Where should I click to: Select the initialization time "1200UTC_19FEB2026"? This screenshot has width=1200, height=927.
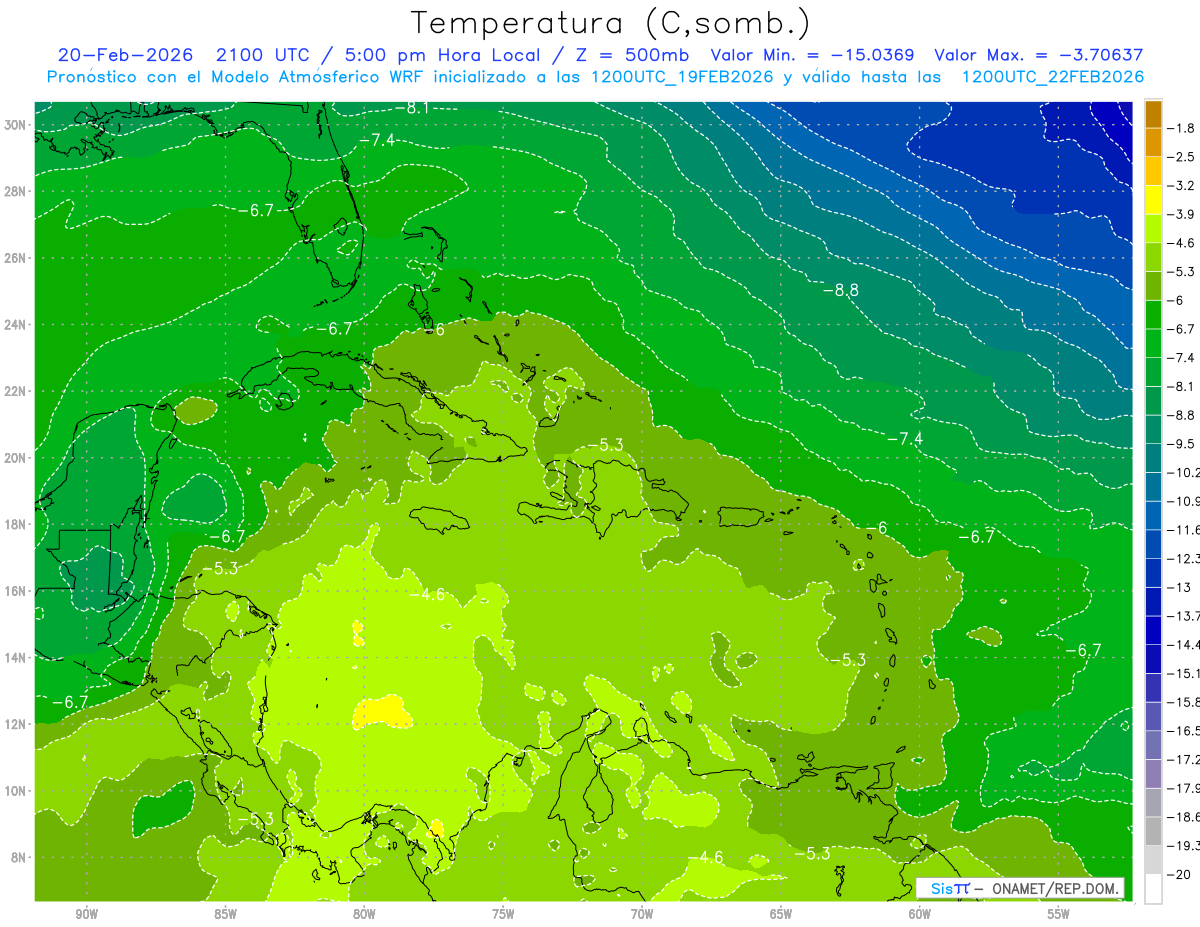(682, 77)
